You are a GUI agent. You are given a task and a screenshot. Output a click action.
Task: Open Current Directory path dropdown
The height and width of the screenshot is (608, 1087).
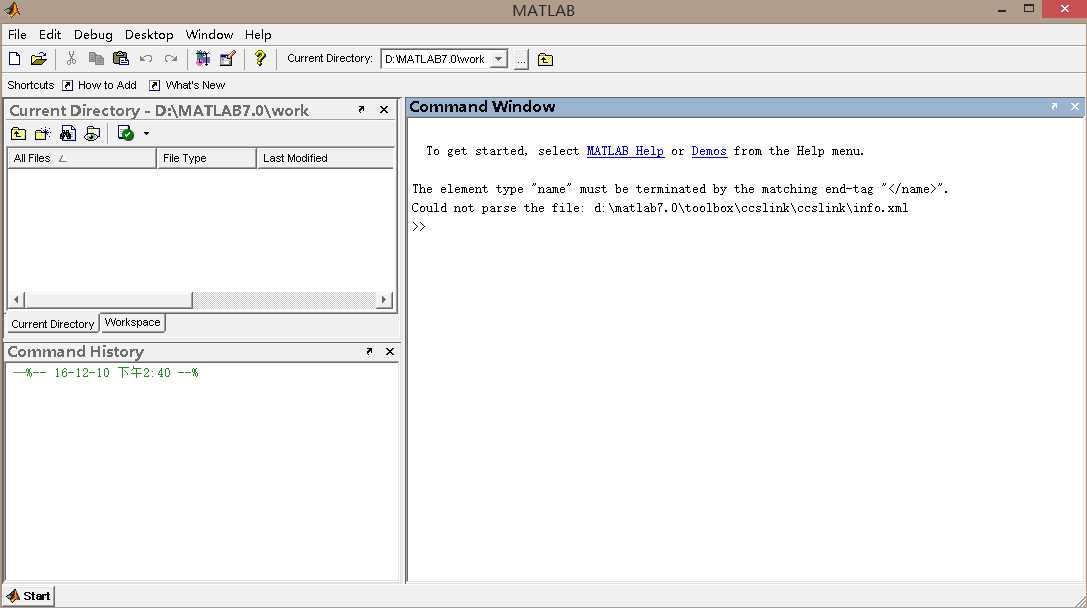498,60
